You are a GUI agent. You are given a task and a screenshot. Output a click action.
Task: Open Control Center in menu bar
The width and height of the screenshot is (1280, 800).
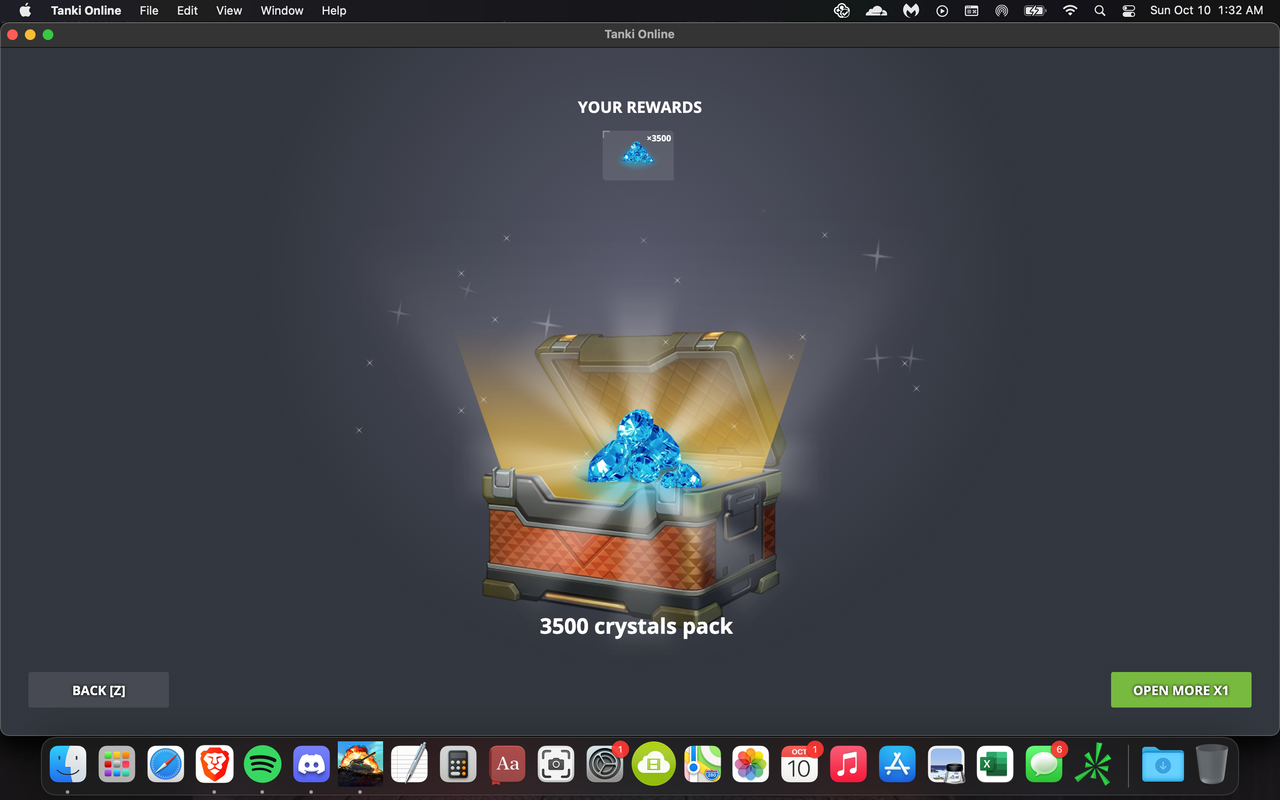point(1129,10)
